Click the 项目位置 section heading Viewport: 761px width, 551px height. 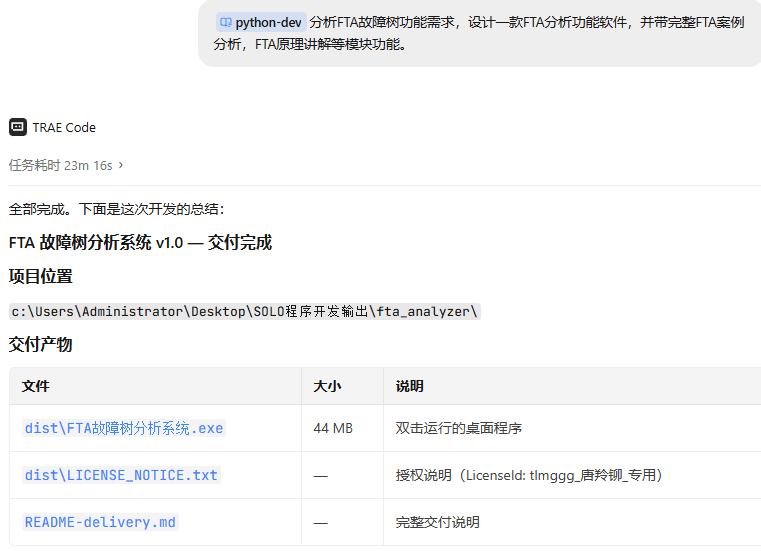41,276
